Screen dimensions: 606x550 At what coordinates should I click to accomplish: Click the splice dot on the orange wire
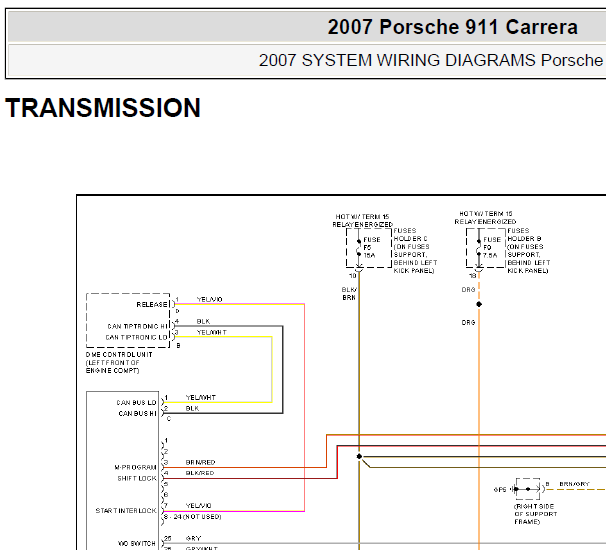pos(479,304)
